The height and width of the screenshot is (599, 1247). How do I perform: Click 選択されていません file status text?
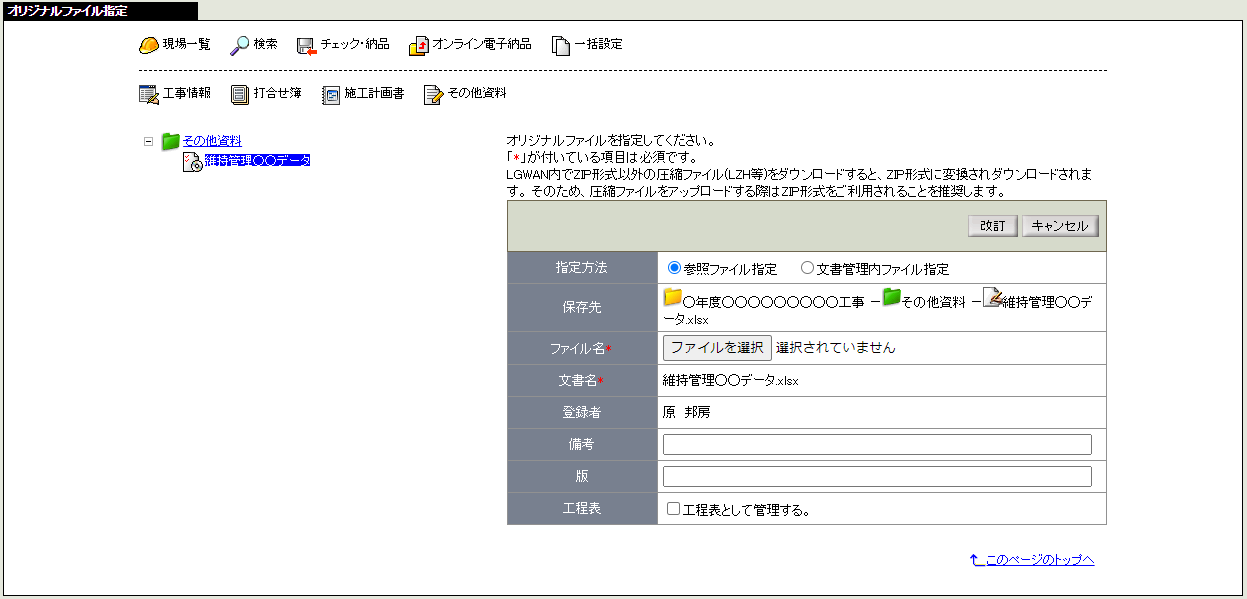coord(836,348)
